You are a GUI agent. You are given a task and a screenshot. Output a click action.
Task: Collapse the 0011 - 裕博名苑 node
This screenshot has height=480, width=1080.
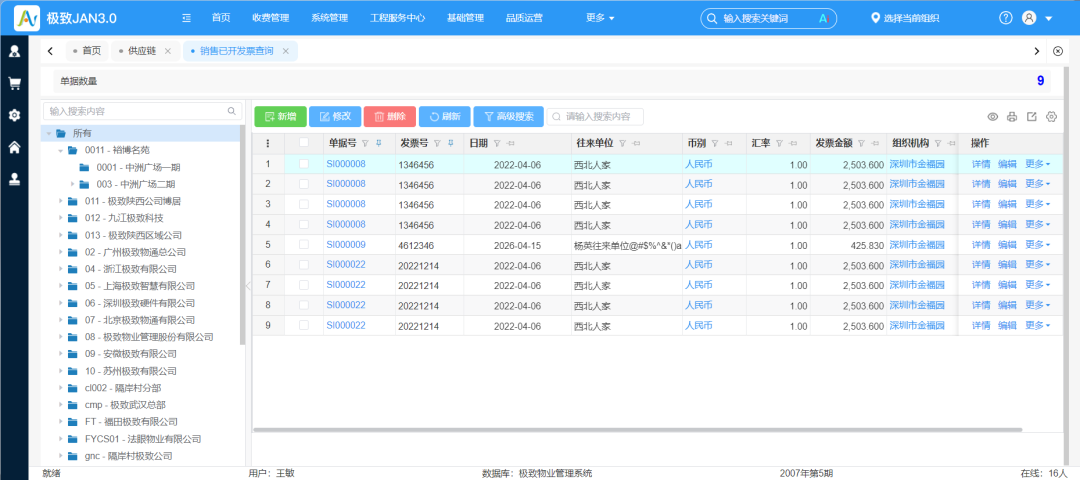click(61, 150)
